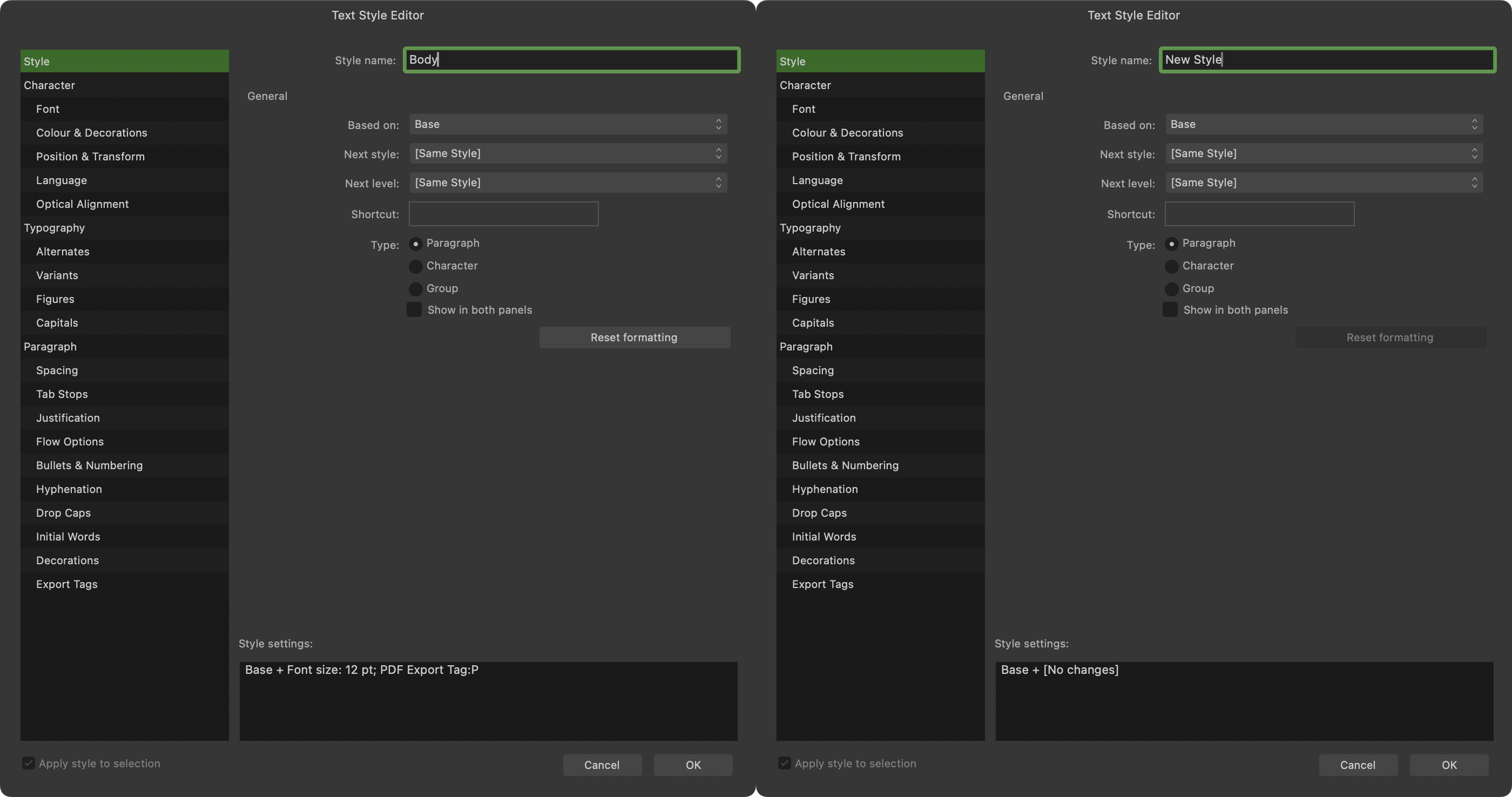The image size is (1512, 797).
Task: Open Based on dropdown in Body editor
Action: pos(568,124)
